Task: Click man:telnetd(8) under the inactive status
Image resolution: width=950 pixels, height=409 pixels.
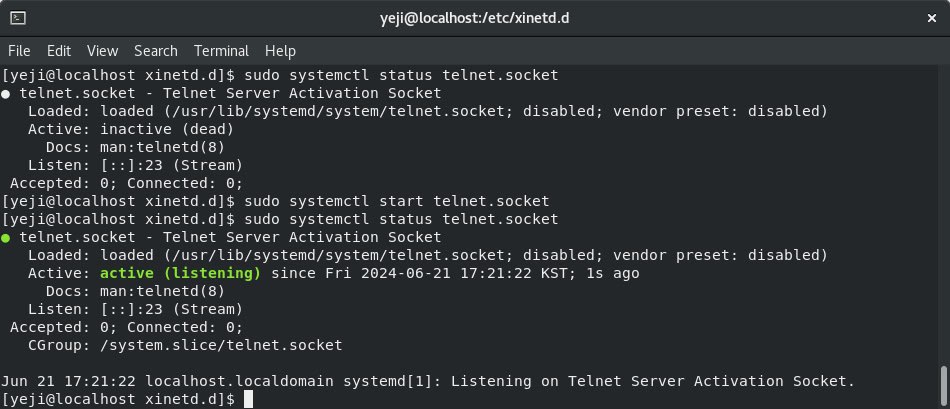Action: [x=162, y=147]
